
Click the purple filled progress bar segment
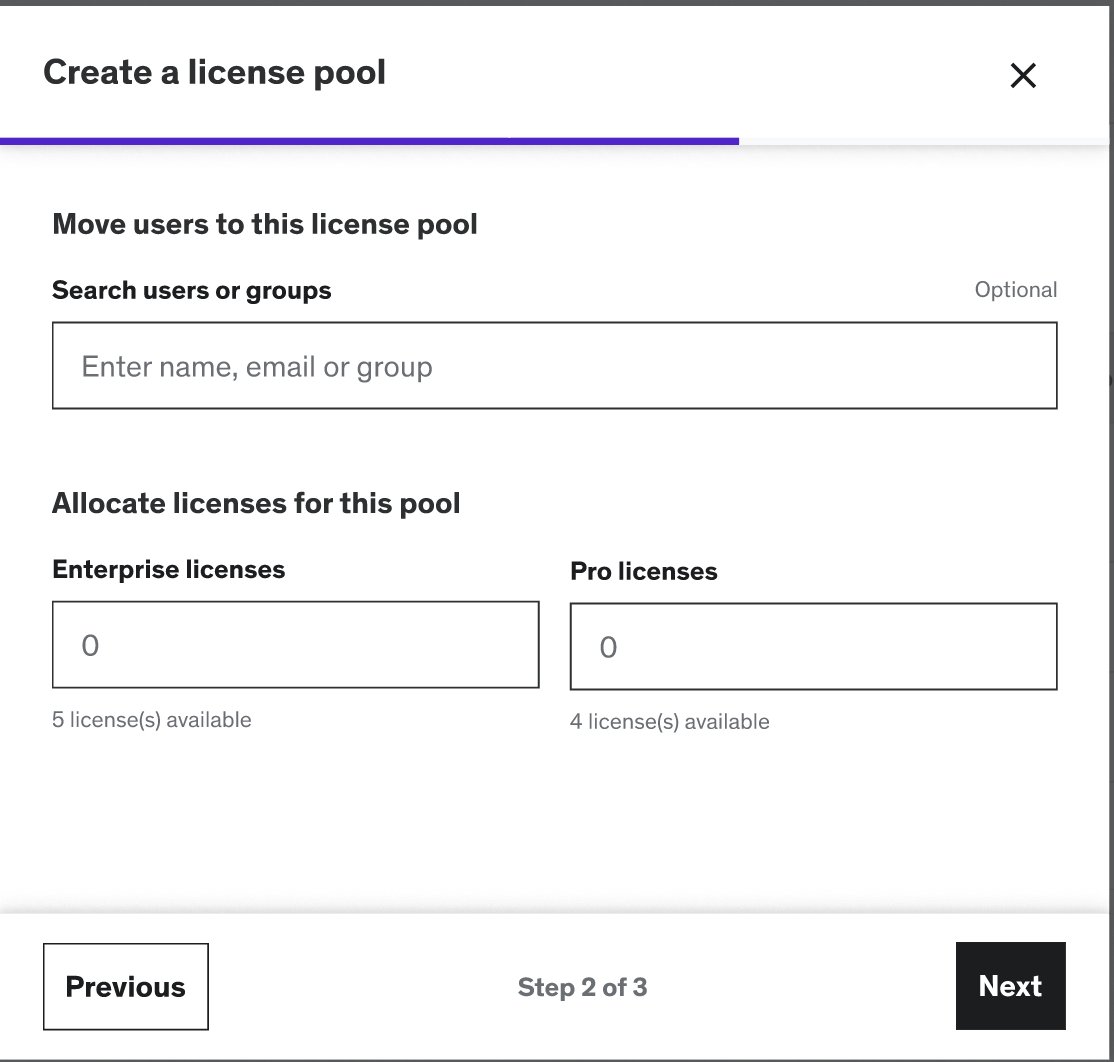370,142
